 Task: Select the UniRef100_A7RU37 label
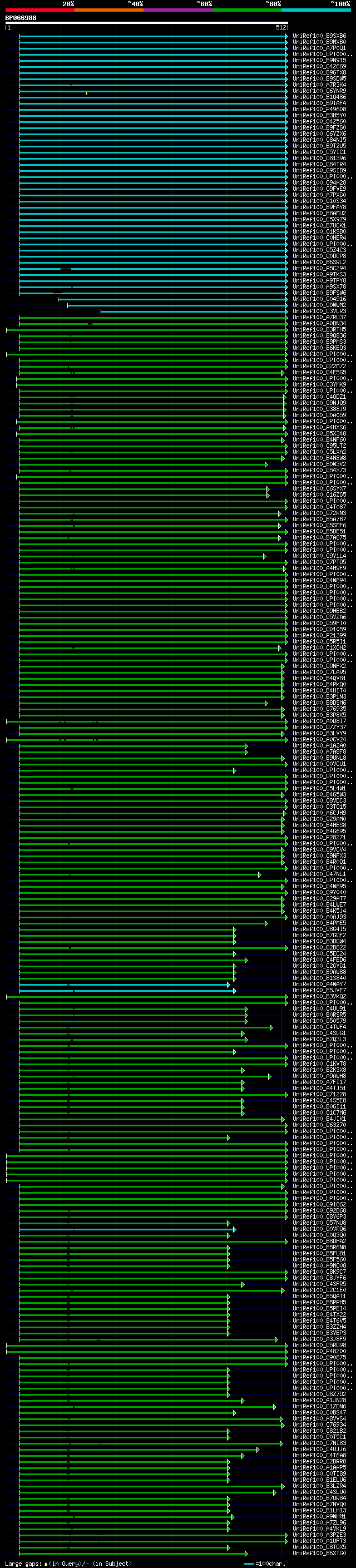[319, 317]
